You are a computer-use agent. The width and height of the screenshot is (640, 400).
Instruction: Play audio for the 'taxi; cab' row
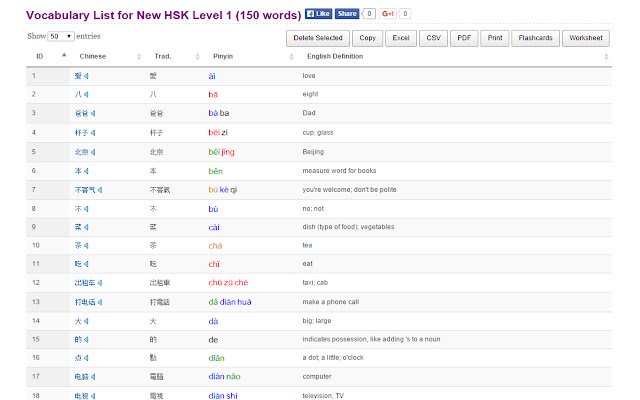(x=100, y=282)
